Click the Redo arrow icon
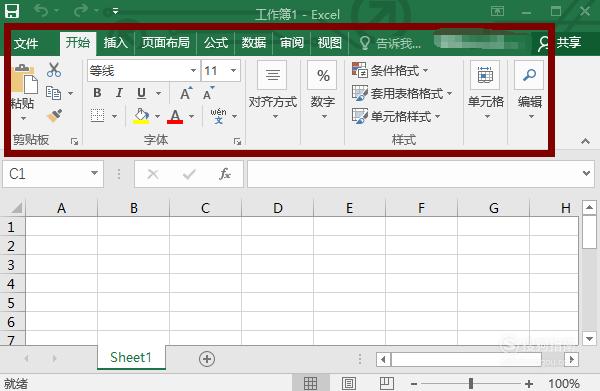Image resolution: width=600 pixels, height=391 pixels. pos(81,11)
